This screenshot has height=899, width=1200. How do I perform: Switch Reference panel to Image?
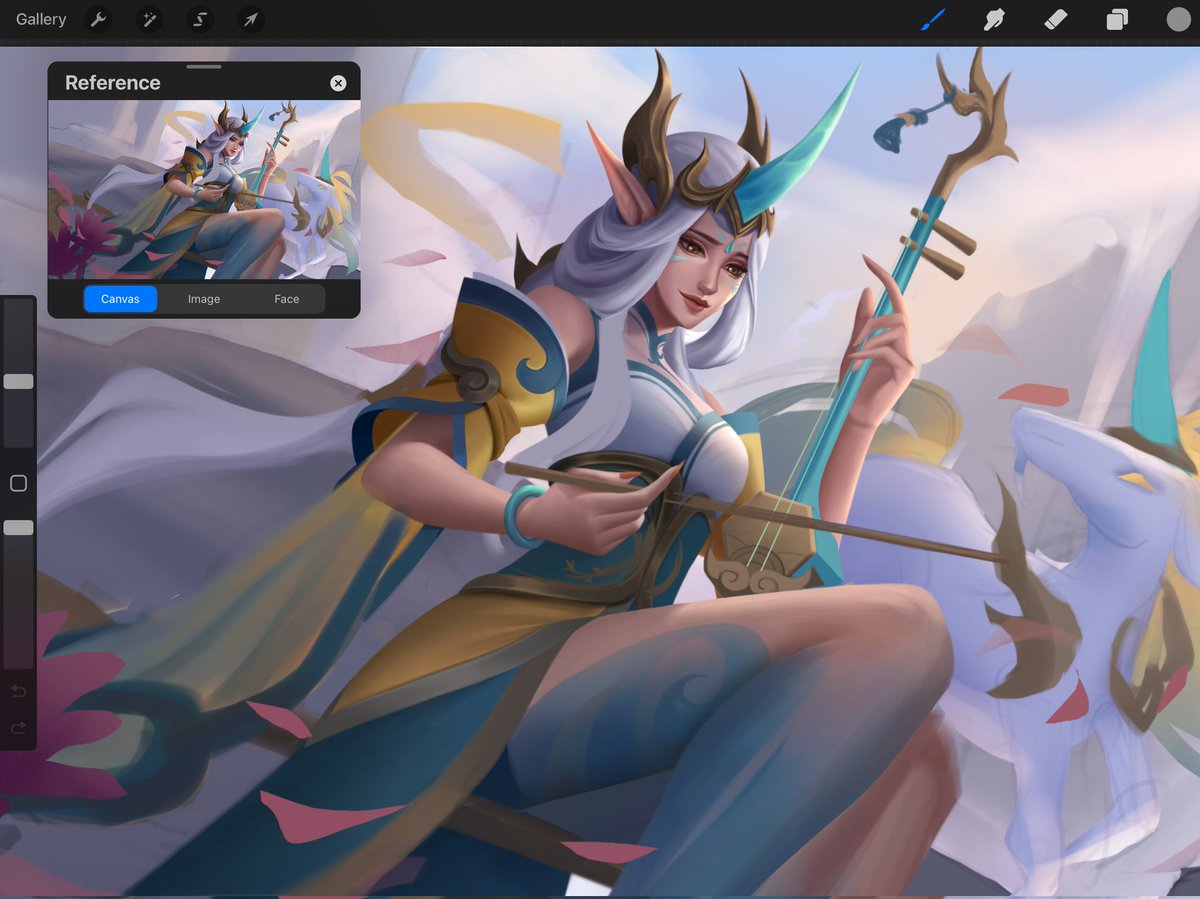pyautogui.click(x=204, y=299)
